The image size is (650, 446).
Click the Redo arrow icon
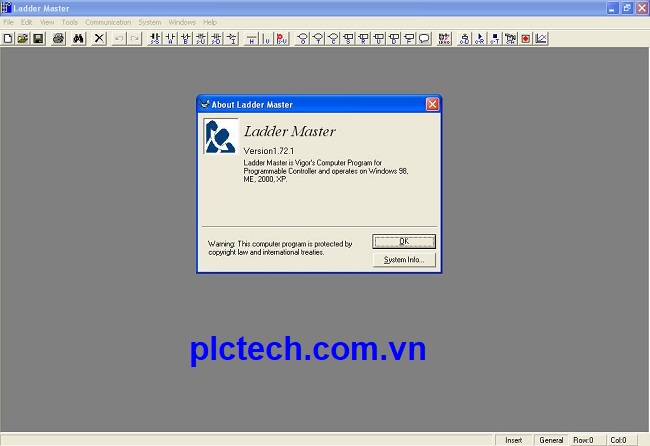click(135, 39)
